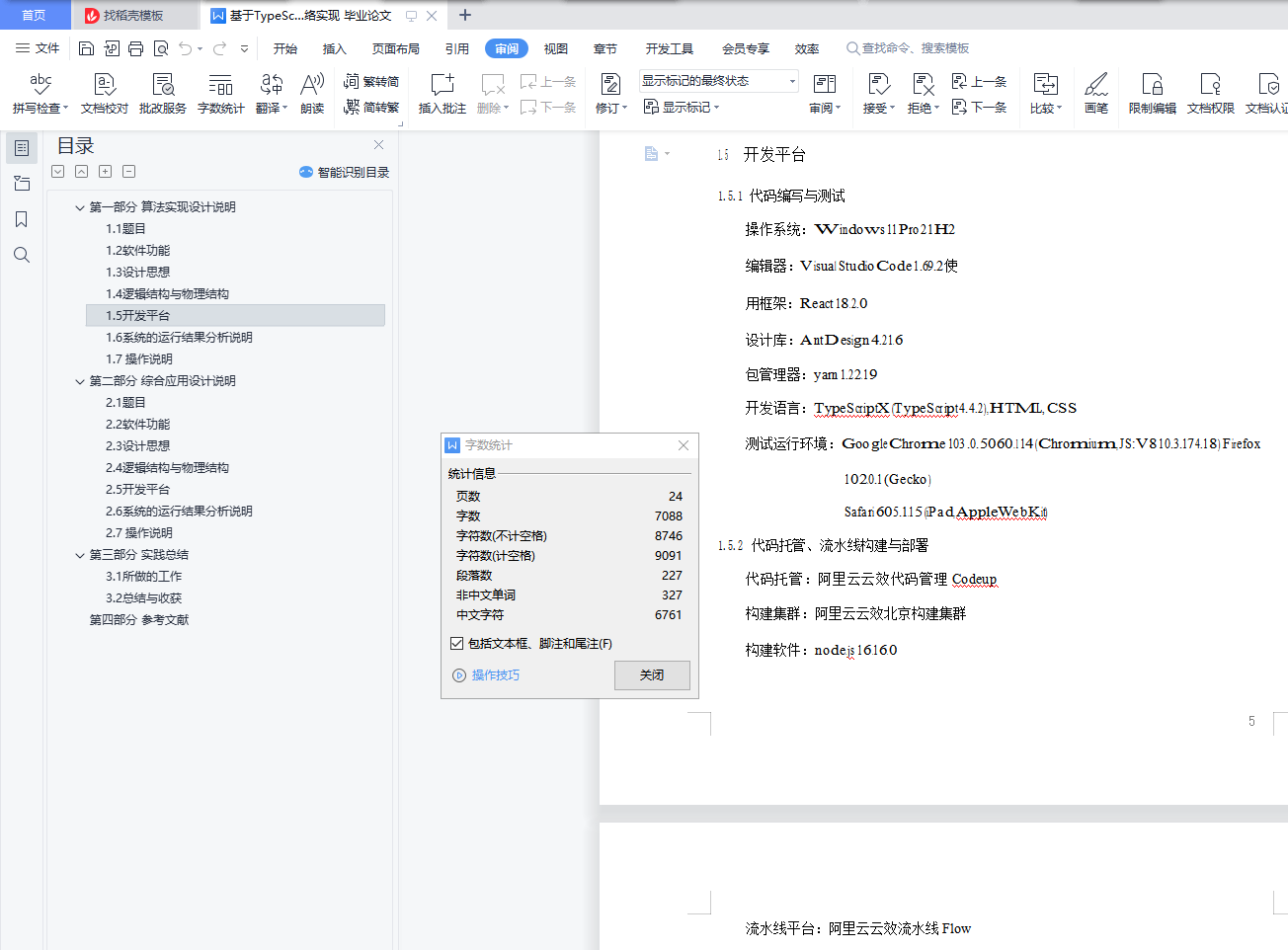
Task: Start the 朗读 read aloud tool
Action: point(312,94)
